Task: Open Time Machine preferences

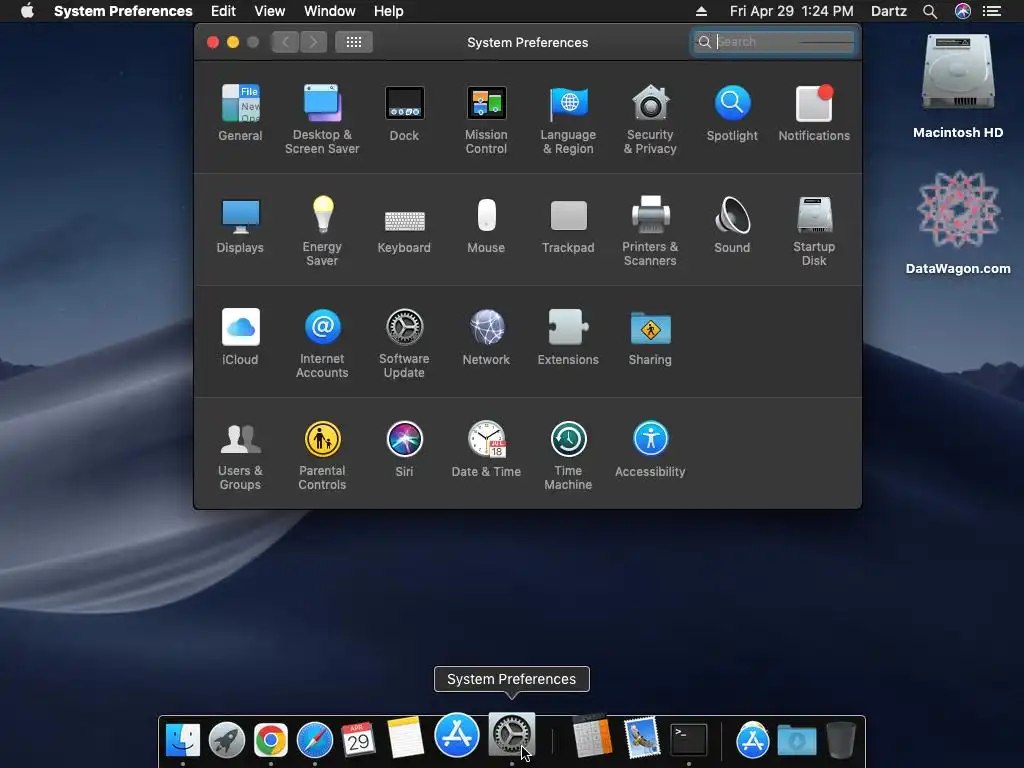Action: [568, 455]
